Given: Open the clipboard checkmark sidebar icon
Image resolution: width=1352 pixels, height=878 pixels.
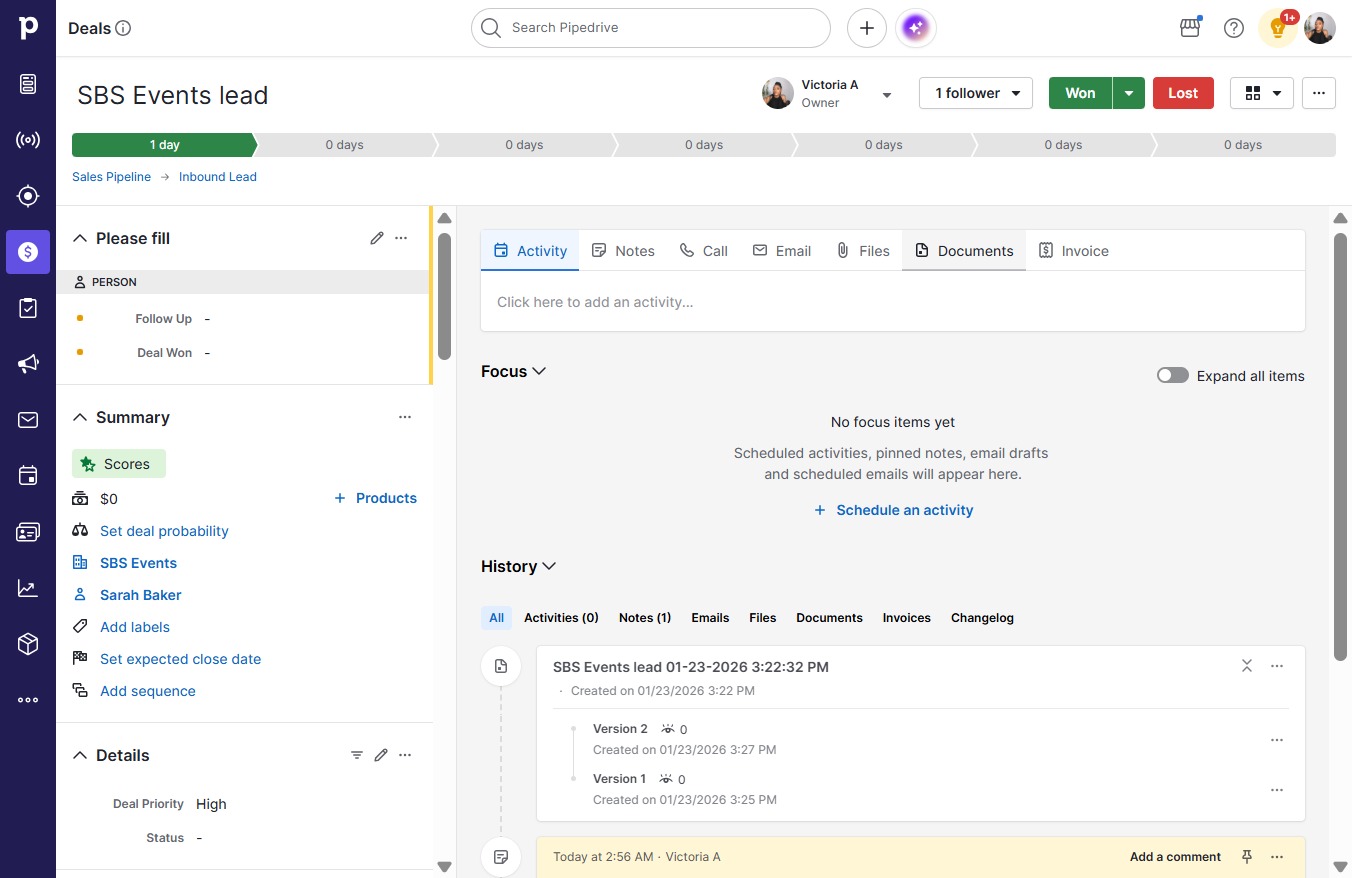Looking at the screenshot, I should pyautogui.click(x=28, y=308).
